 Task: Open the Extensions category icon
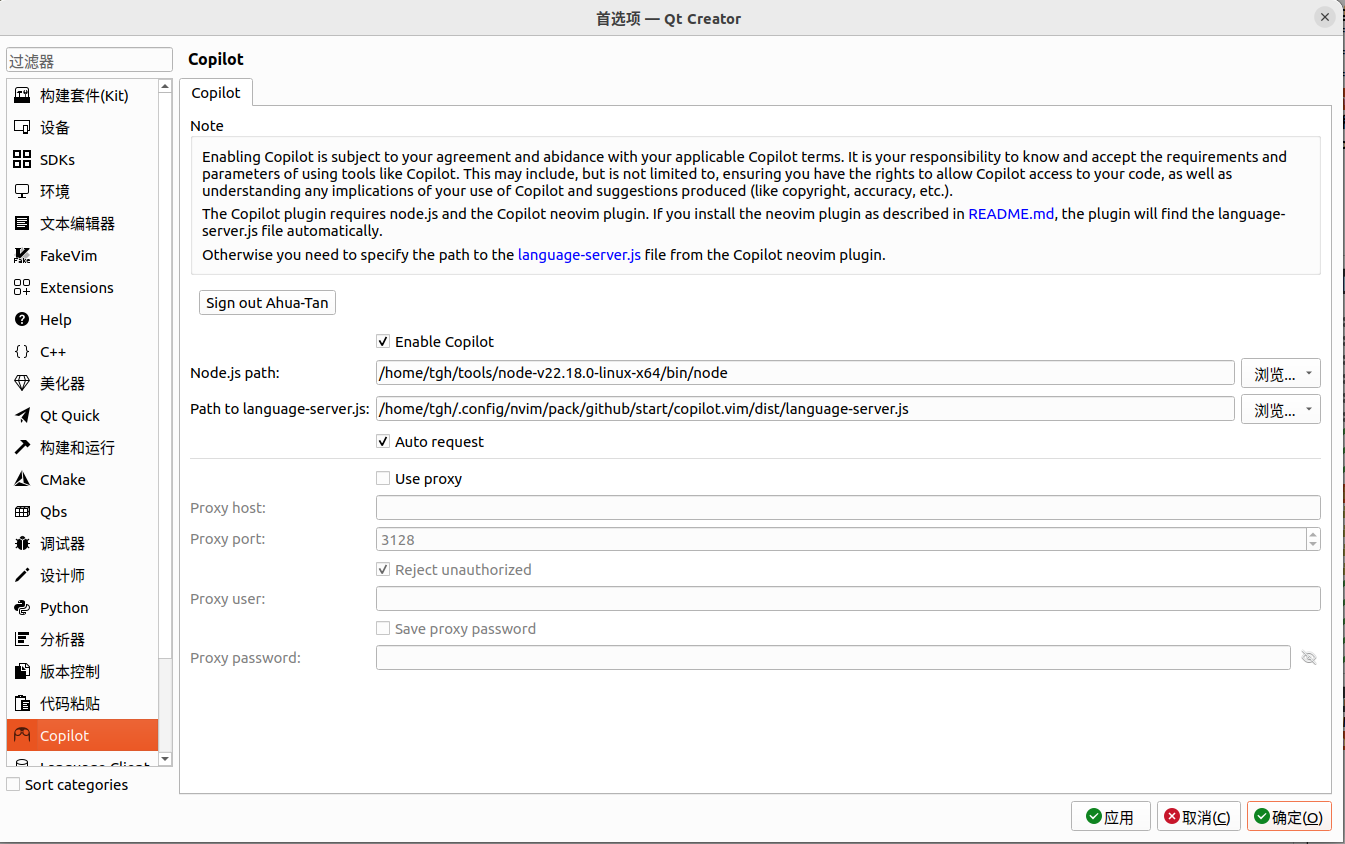point(22,288)
